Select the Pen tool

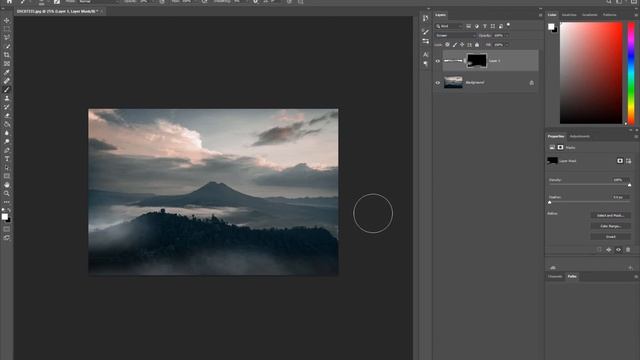tap(7, 150)
